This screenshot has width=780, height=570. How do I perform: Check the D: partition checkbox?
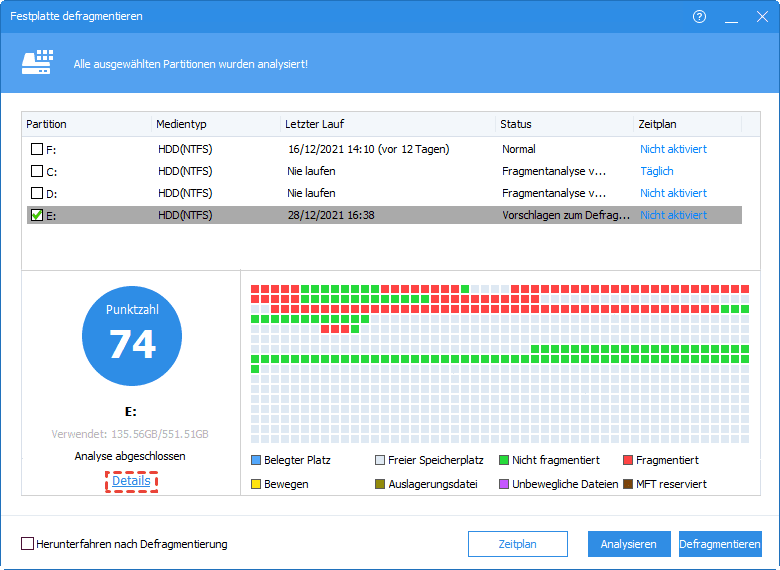pyautogui.click(x=37, y=193)
